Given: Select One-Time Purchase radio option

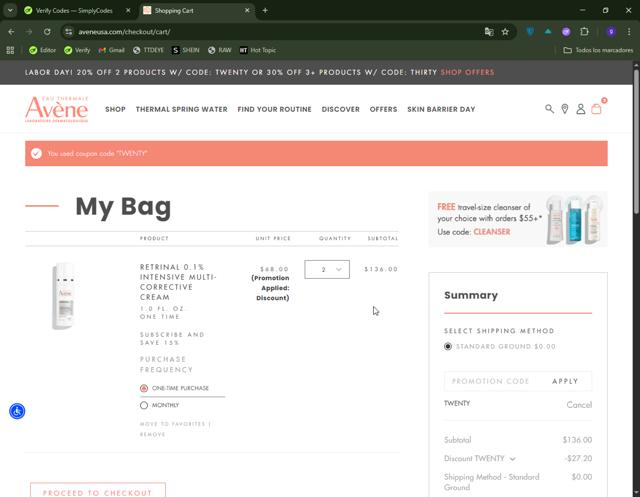Looking at the screenshot, I should [144, 388].
